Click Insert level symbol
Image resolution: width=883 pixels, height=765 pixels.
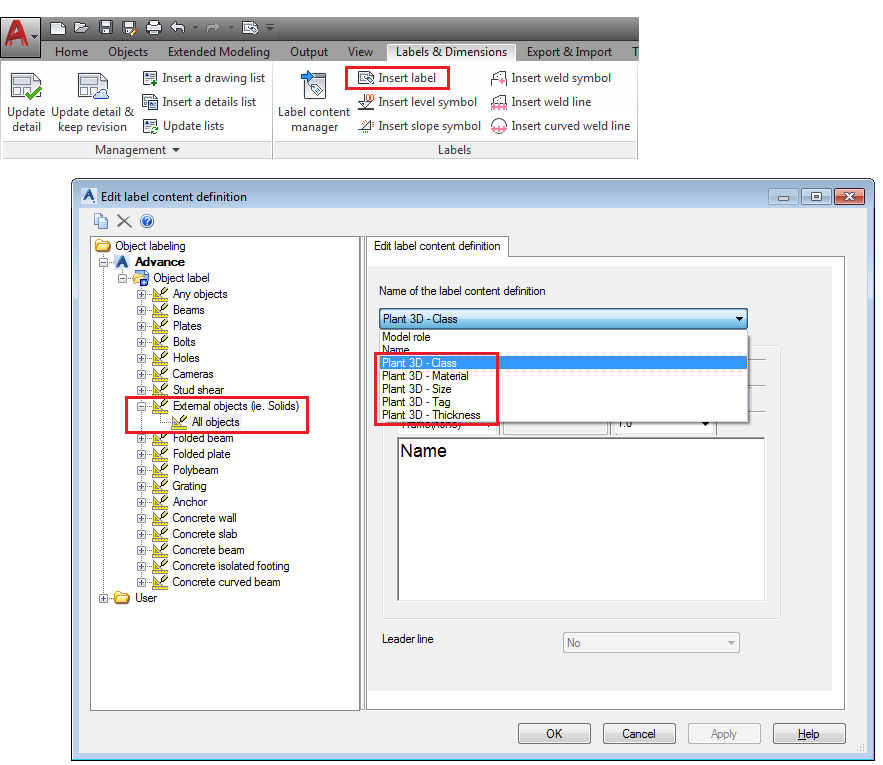coord(417,102)
